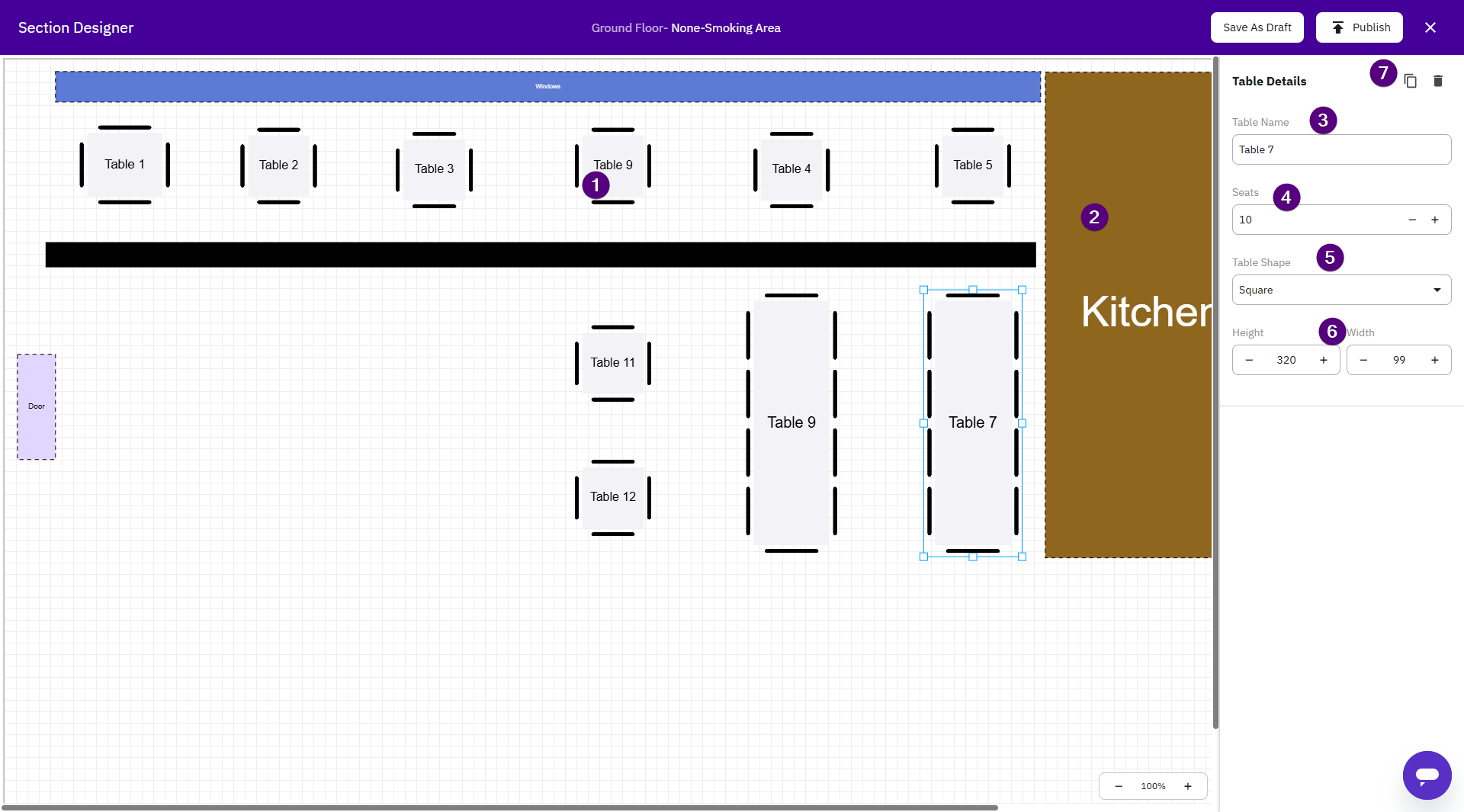The image size is (1464, 812).
Task: Open the chat support bubble
Action: click(1427, 775)
